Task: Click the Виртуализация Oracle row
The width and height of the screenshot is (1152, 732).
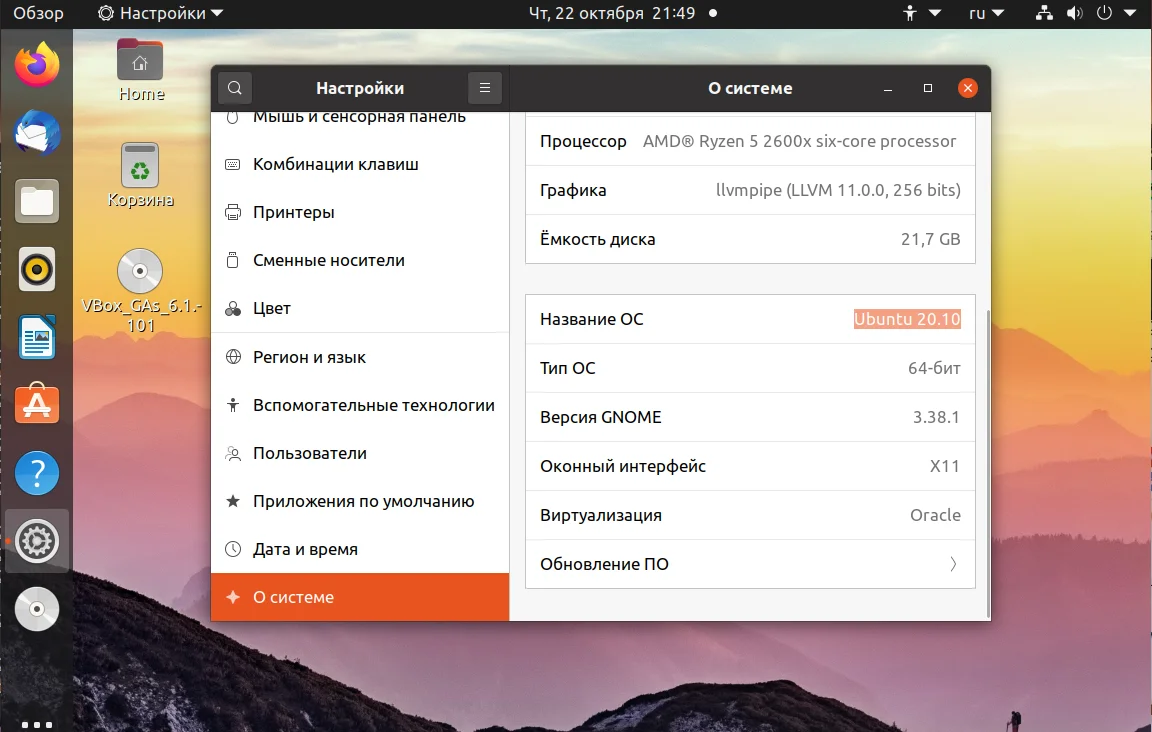Action: [x=750, y=515]
